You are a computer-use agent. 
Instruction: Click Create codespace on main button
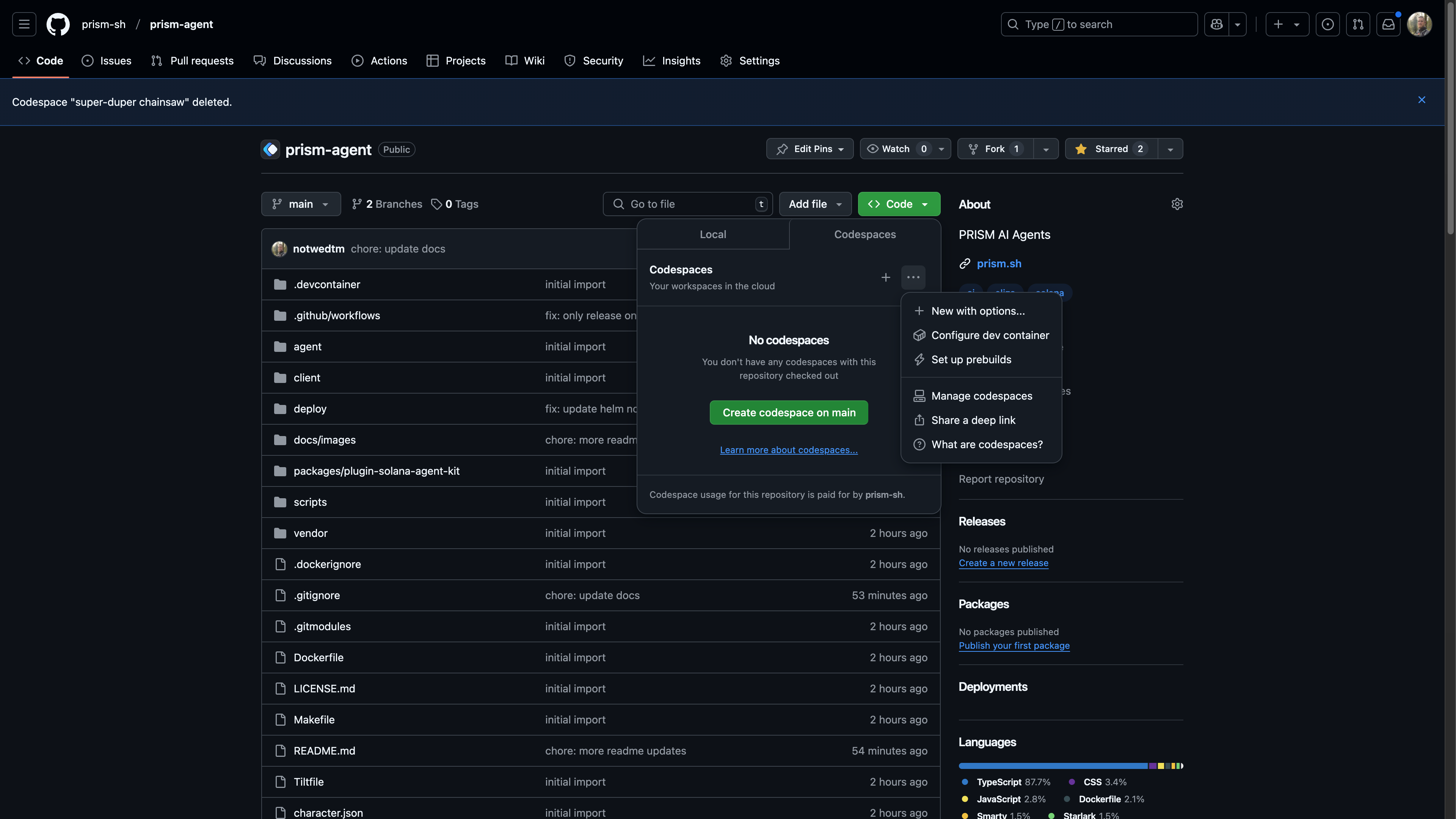click(789, 413)
